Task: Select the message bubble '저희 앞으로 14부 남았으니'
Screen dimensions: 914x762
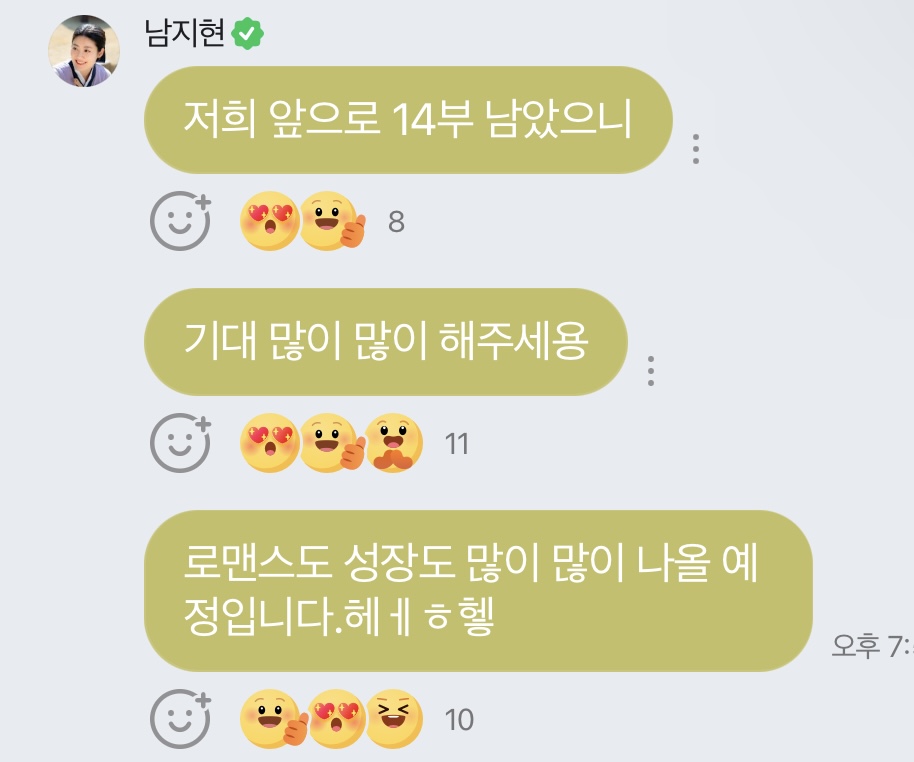Action: click(408, 120)
